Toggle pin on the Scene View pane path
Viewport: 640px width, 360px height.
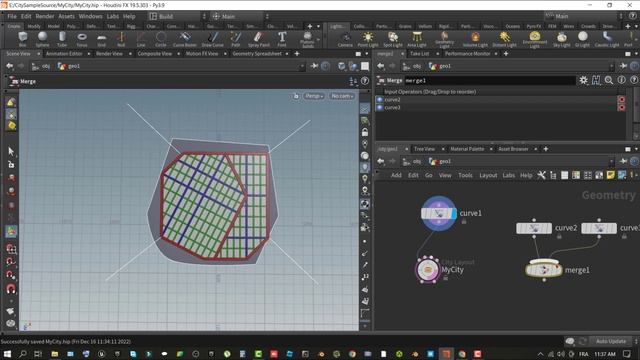coord(314,66)
